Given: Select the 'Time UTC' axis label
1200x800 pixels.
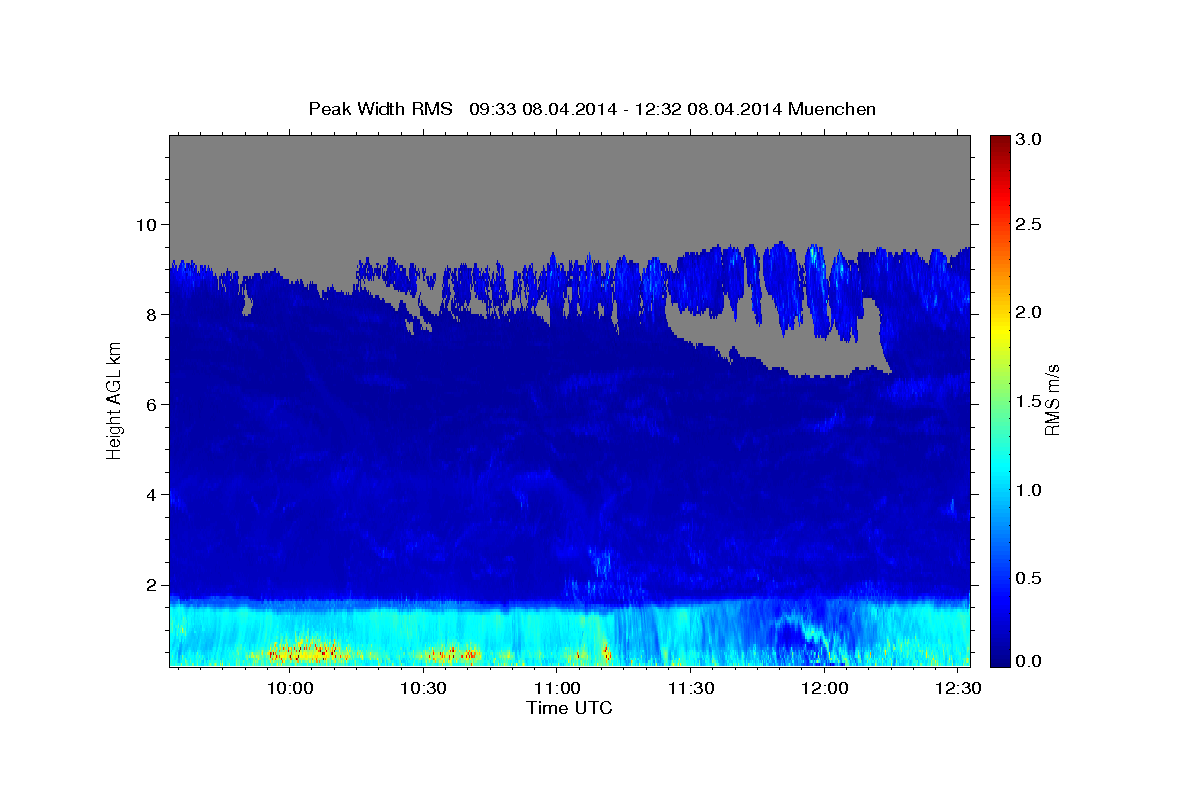Looking at the screenshot, I should coord(569,708).
